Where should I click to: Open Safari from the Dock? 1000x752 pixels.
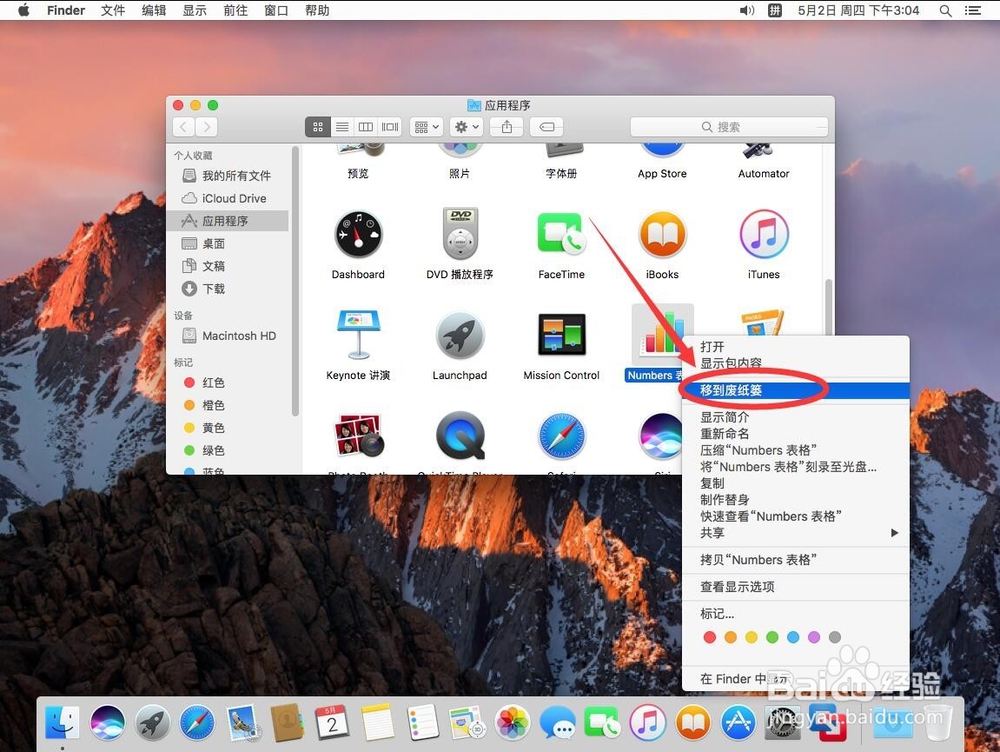[x=197, y=722]
